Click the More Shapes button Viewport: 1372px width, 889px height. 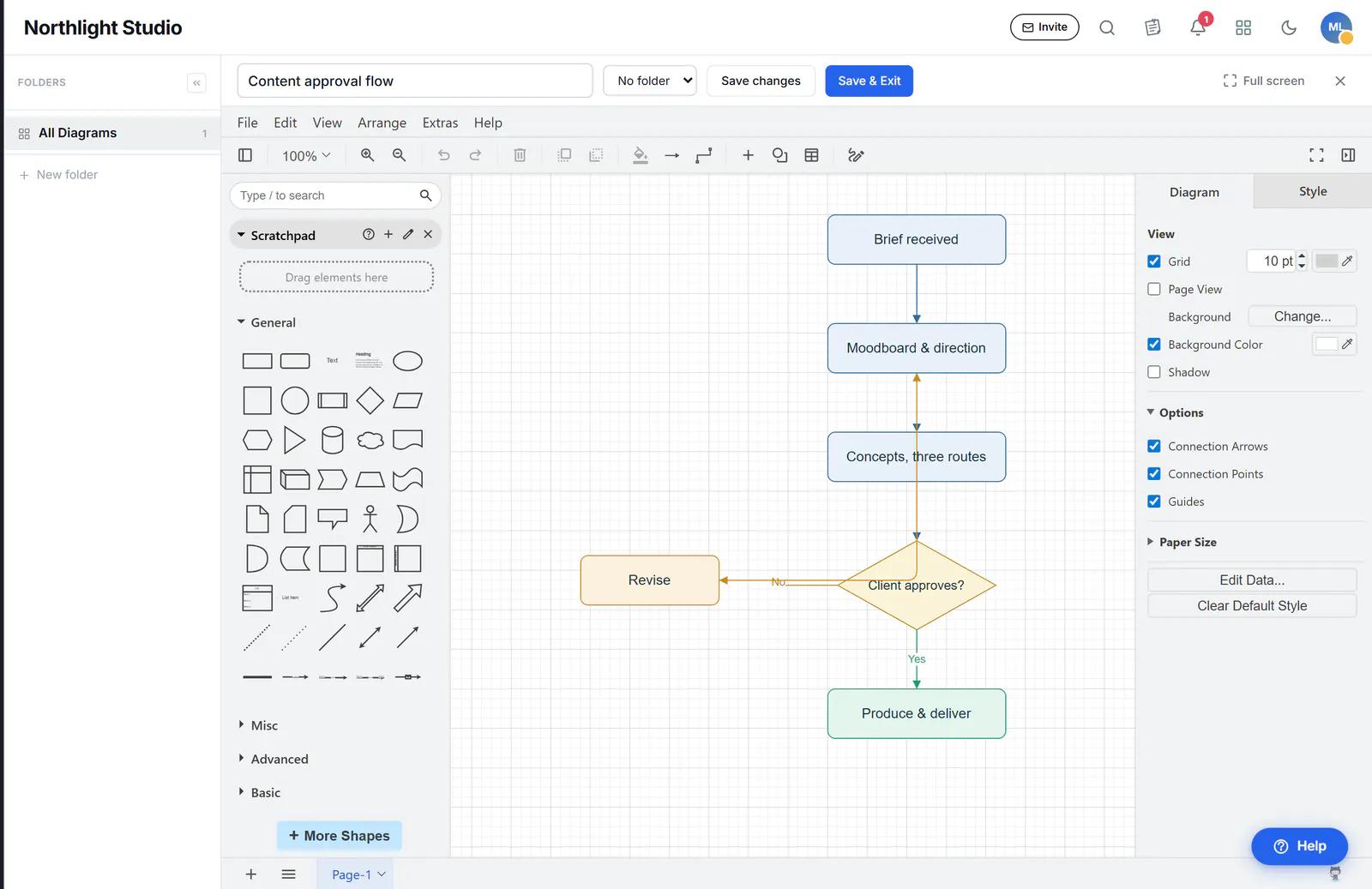coord(339,836)
